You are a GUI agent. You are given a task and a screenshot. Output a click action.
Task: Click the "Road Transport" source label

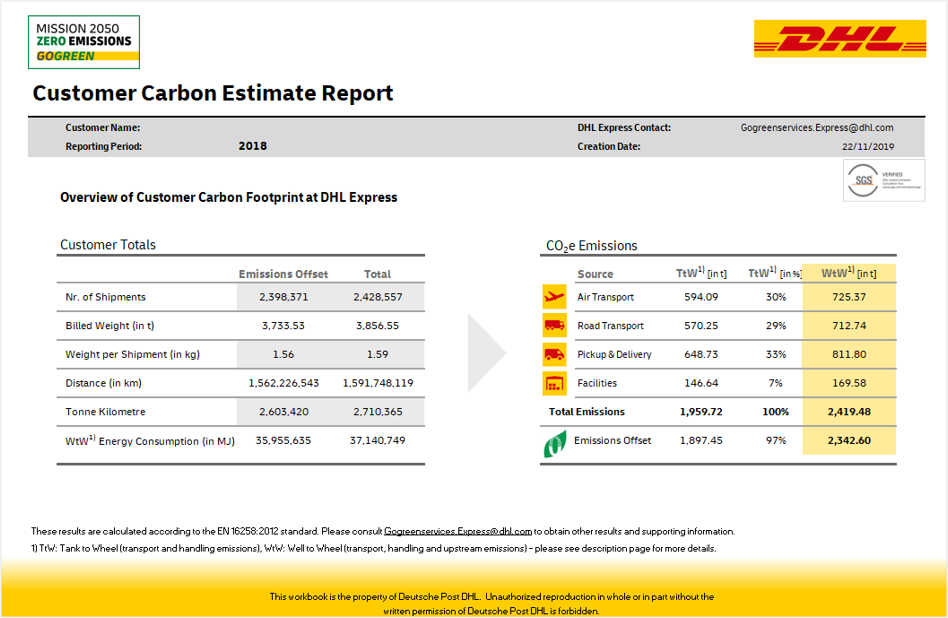[x=610, y=325]
